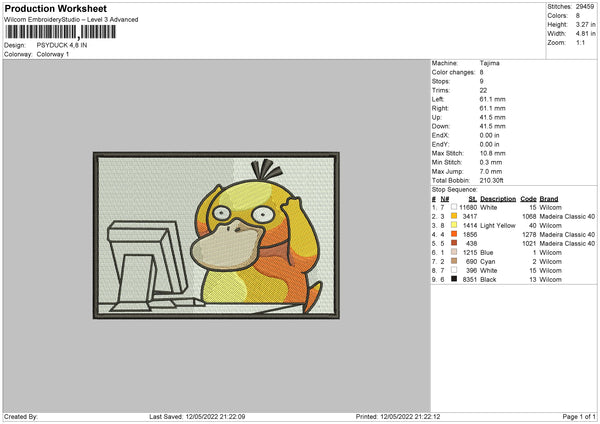Select the Blue description text
This screenshot has height=424, width=600.
pos(487,253)
